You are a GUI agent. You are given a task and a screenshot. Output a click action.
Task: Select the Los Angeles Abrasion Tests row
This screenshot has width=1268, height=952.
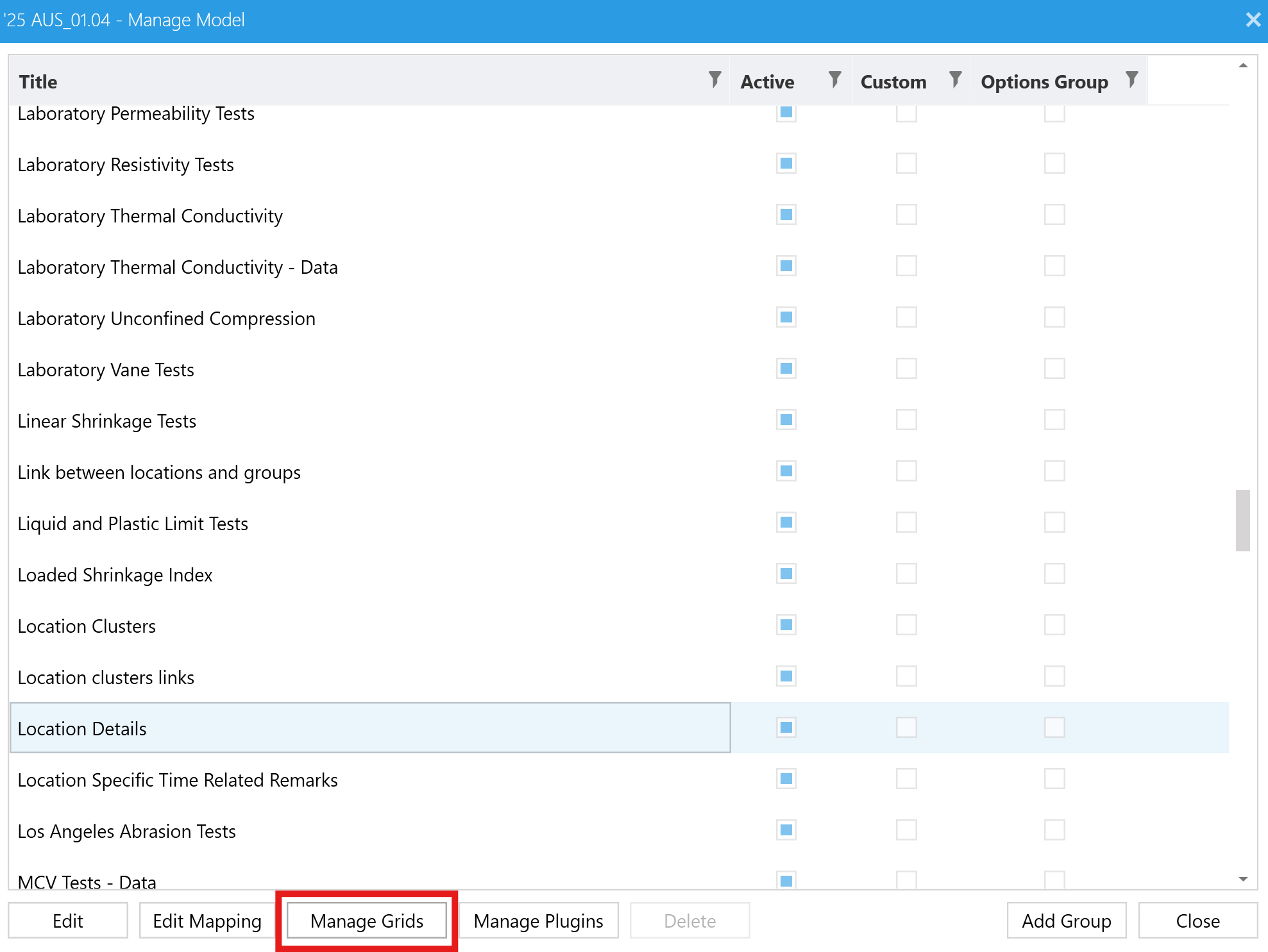coord(127,831)
